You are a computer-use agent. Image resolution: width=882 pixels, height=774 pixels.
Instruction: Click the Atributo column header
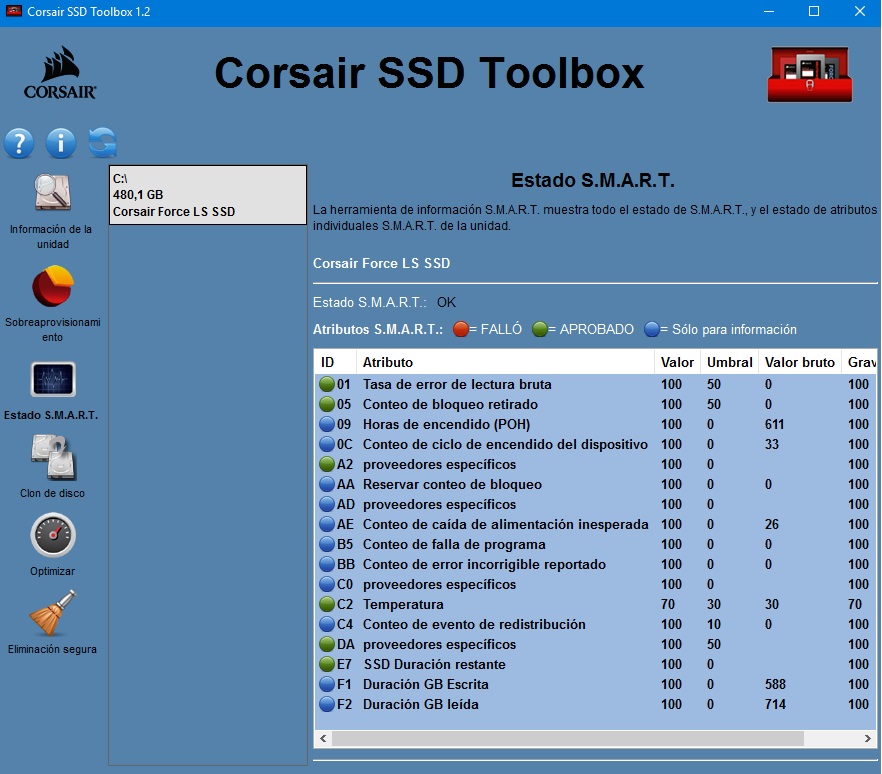pyautogui.click(x=388, y=362)
